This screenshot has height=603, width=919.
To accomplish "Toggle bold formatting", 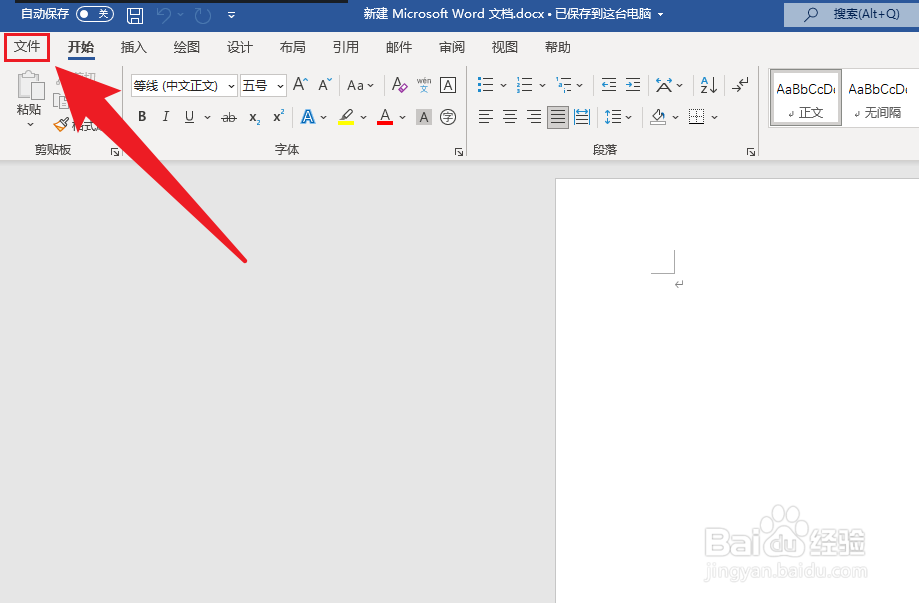I will point(141,117).
